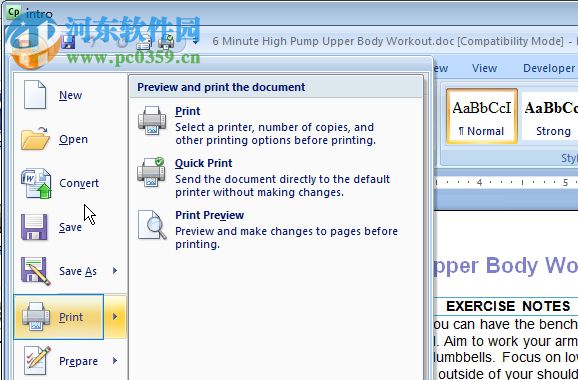Image resolution: width=578 pixels, height=380 pixels.
Task: Click the "Preview and print the document" header
Action: tap(221, 87)
